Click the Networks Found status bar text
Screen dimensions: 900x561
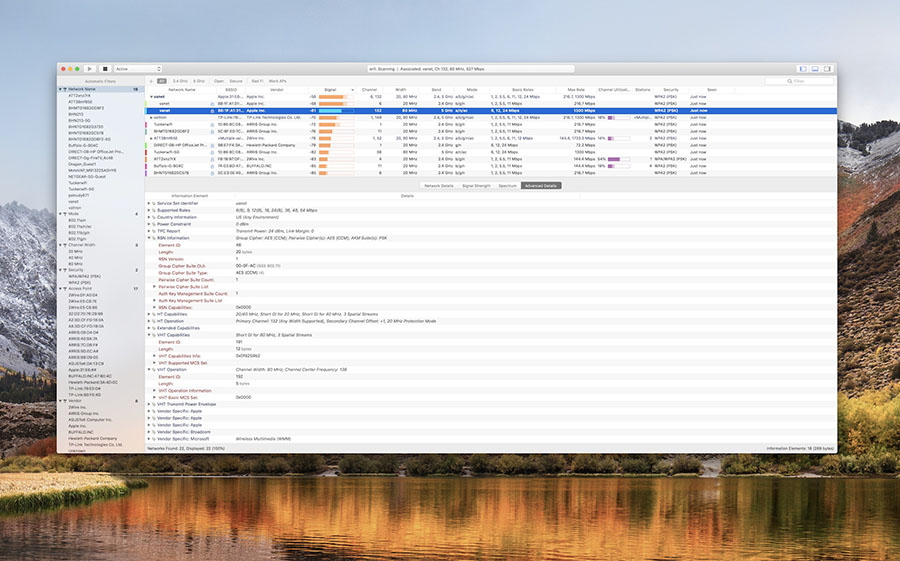pos(186,448)
